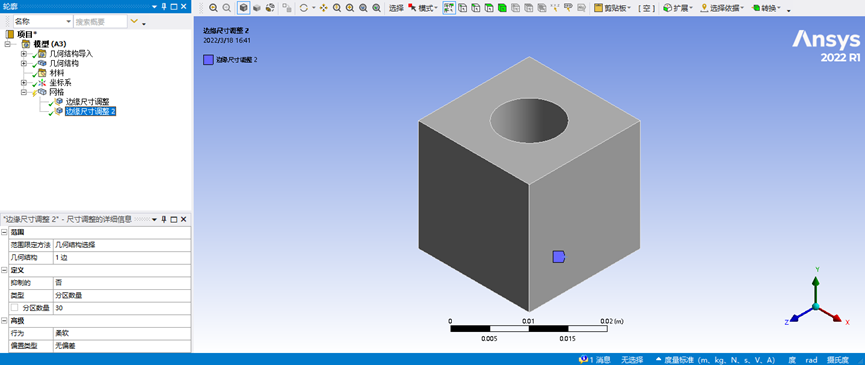This screenshot has height=365, width=865.
Task: Click the 分区数量 value 30 field
Action: click(122, 308)
